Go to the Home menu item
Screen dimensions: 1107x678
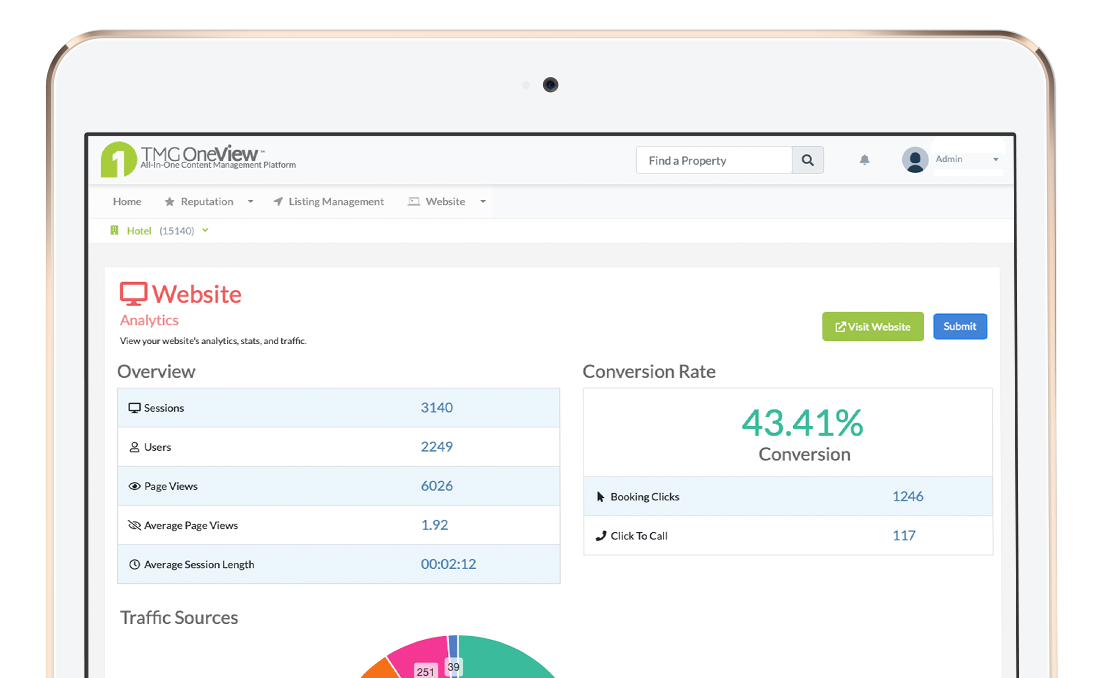click(127, 202)
